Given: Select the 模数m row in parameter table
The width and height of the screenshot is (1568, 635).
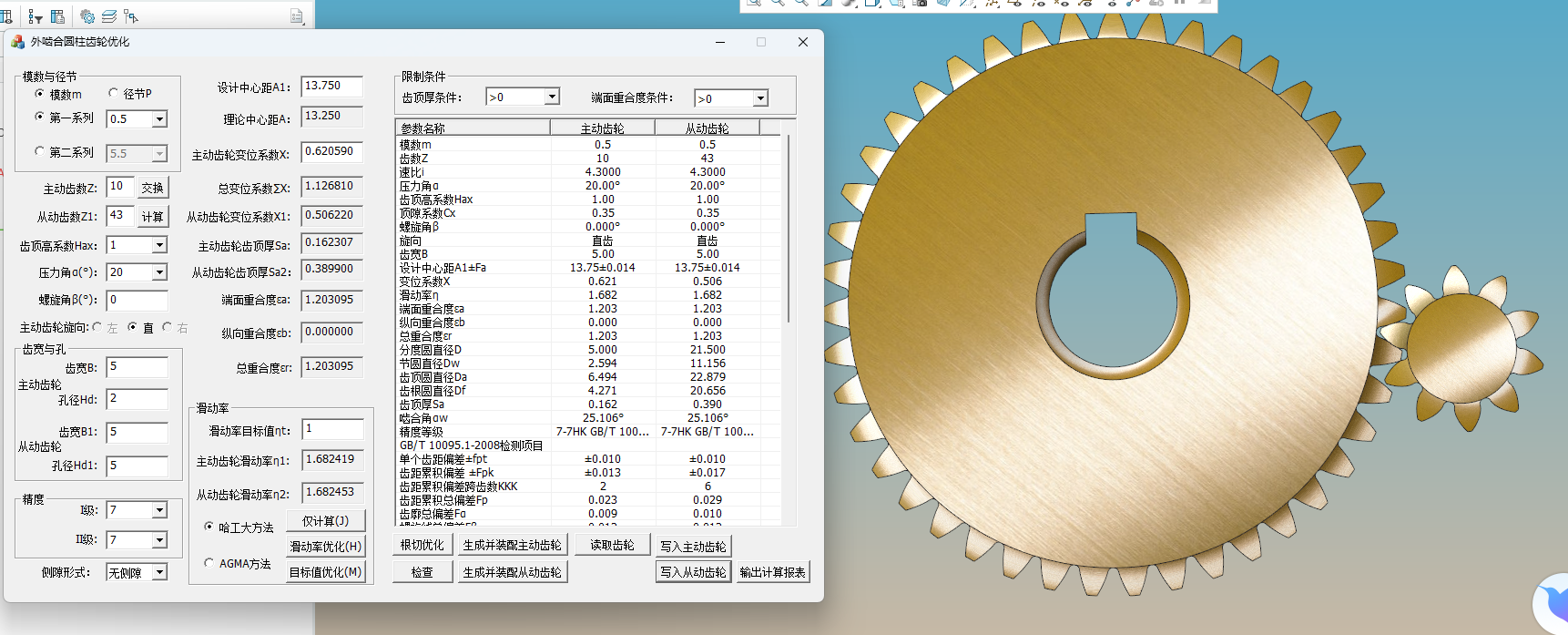Looking at the screenshot, I should click(588, 144).
